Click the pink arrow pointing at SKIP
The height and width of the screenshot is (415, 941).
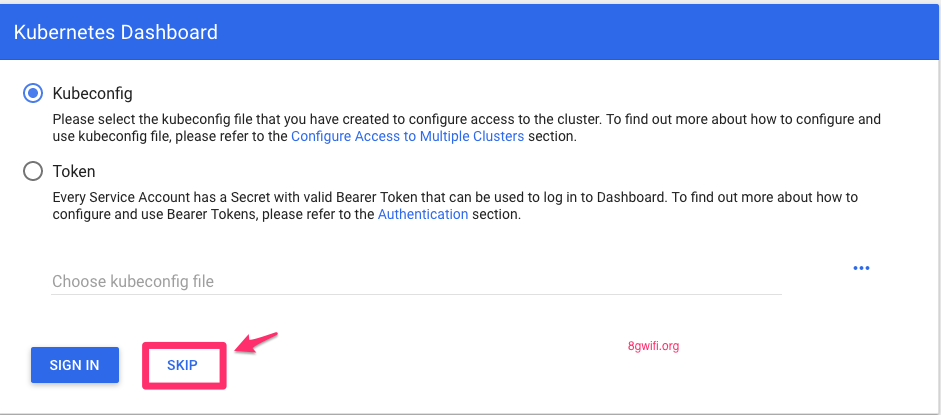(x=256, y=342)
